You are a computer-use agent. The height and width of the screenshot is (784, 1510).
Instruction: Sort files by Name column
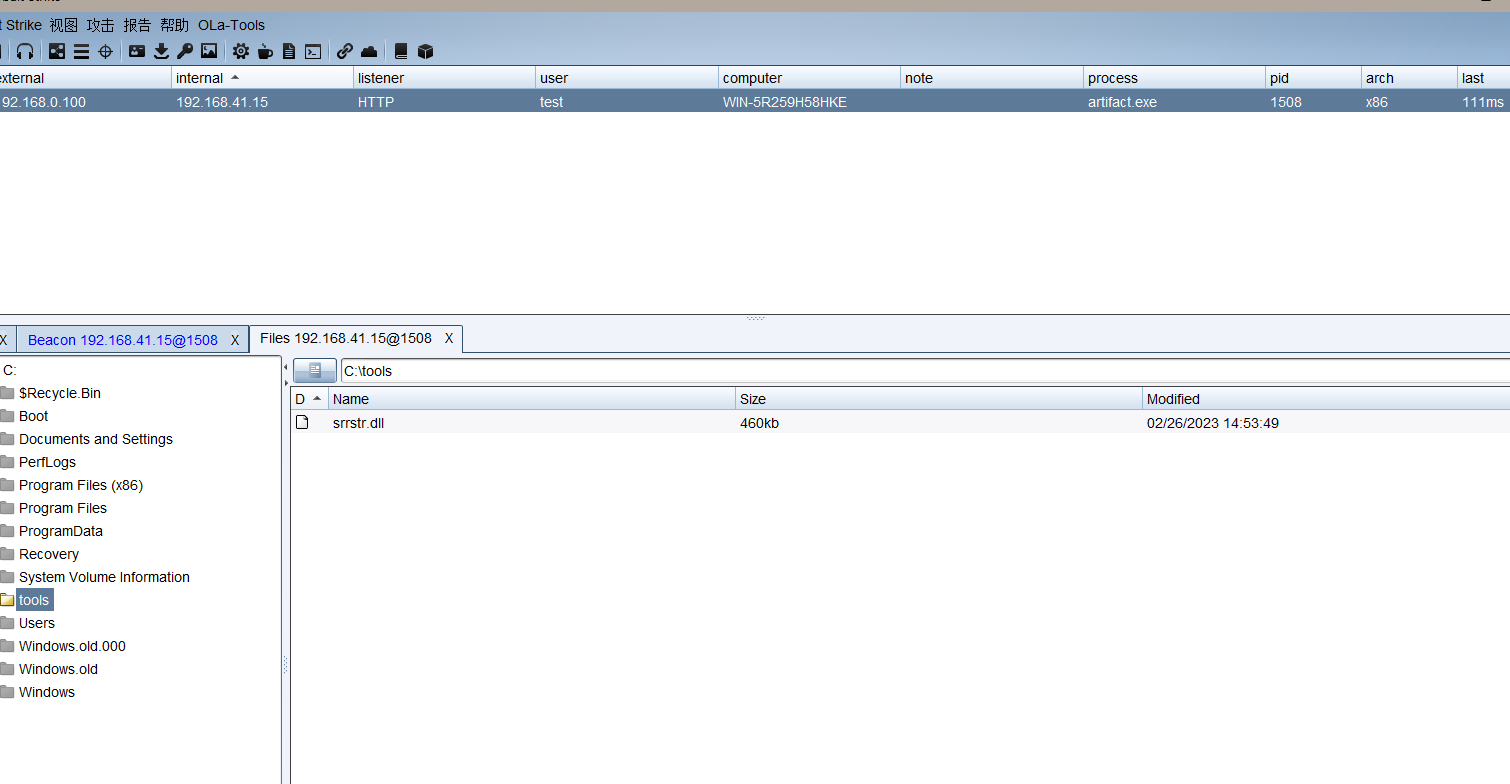(532, 399)
